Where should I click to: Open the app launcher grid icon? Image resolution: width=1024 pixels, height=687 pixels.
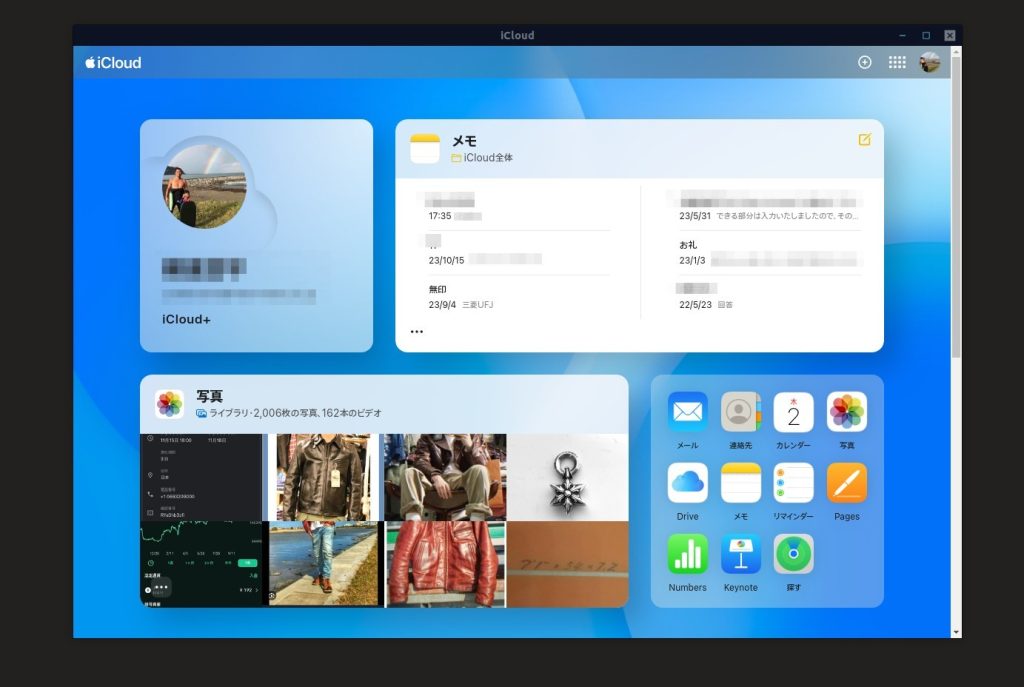(897, 62)
